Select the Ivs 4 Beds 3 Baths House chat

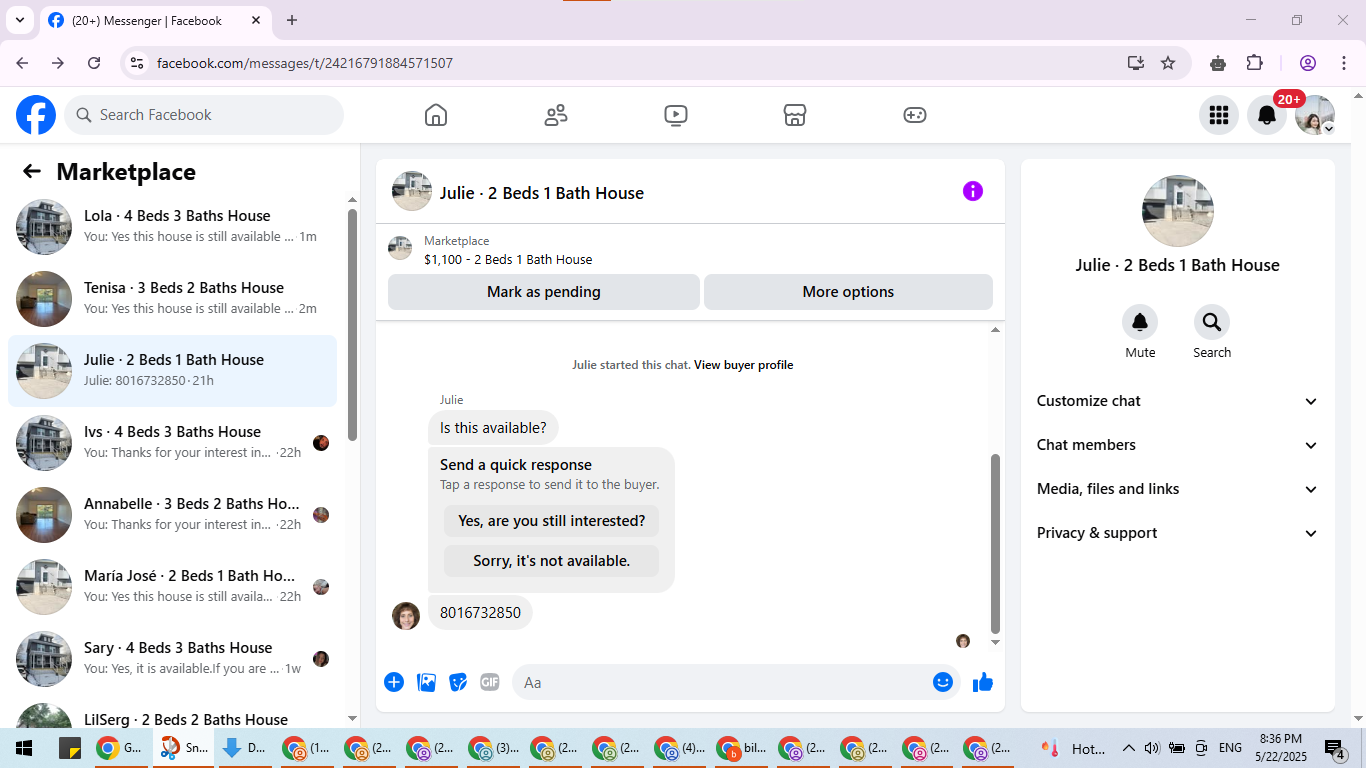[172, 443]
